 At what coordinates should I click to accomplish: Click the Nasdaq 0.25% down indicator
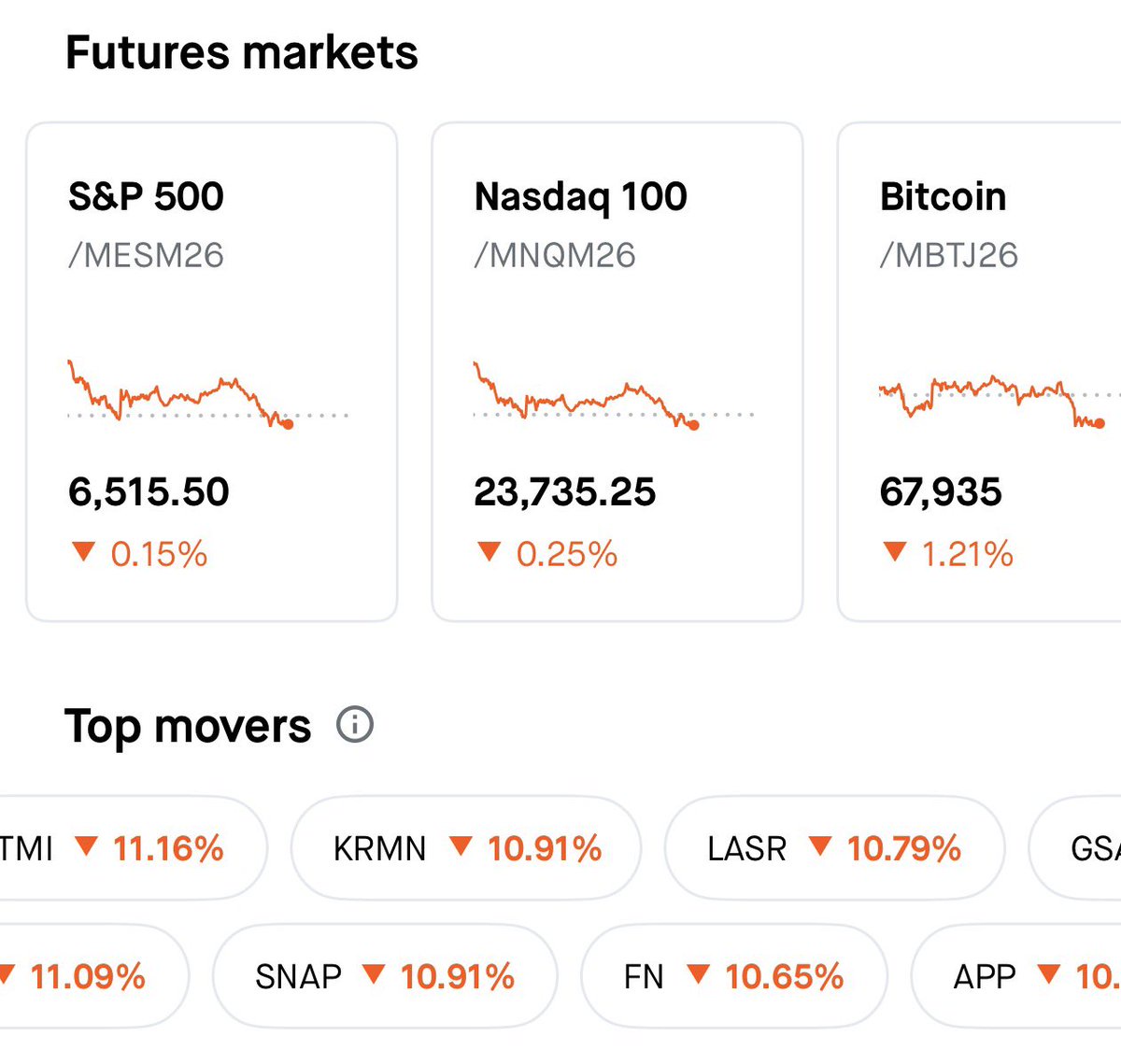[x=547, y=554]
